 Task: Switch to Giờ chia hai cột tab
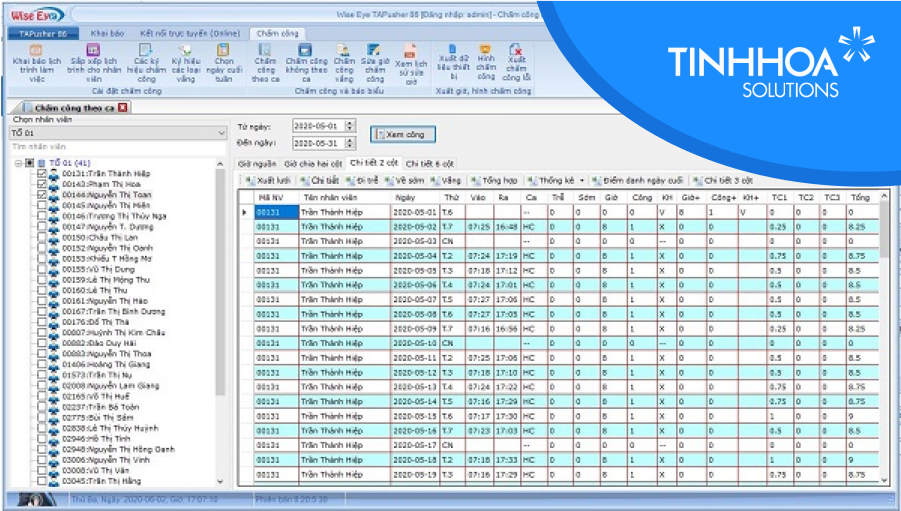click(x=313, y=164)
